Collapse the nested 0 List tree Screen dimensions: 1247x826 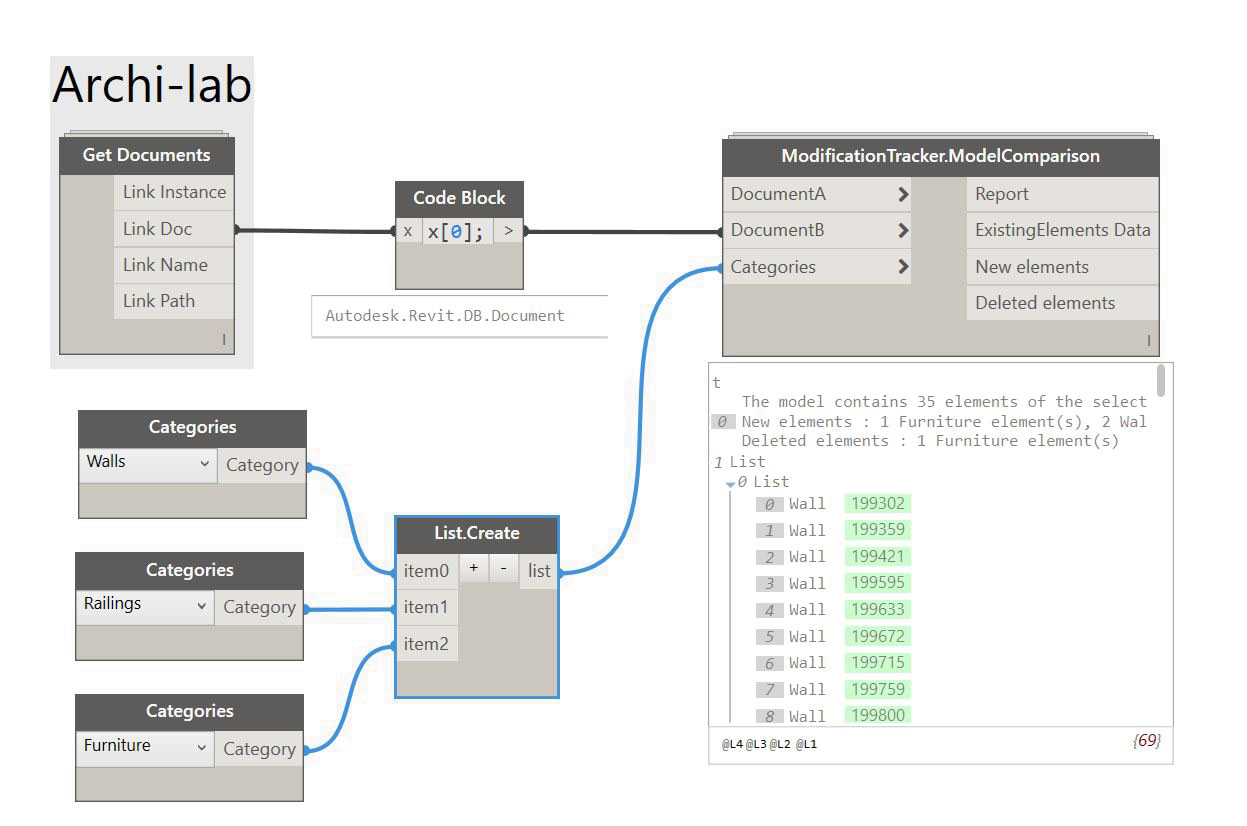pyautogui.click(x=731, y=484)
